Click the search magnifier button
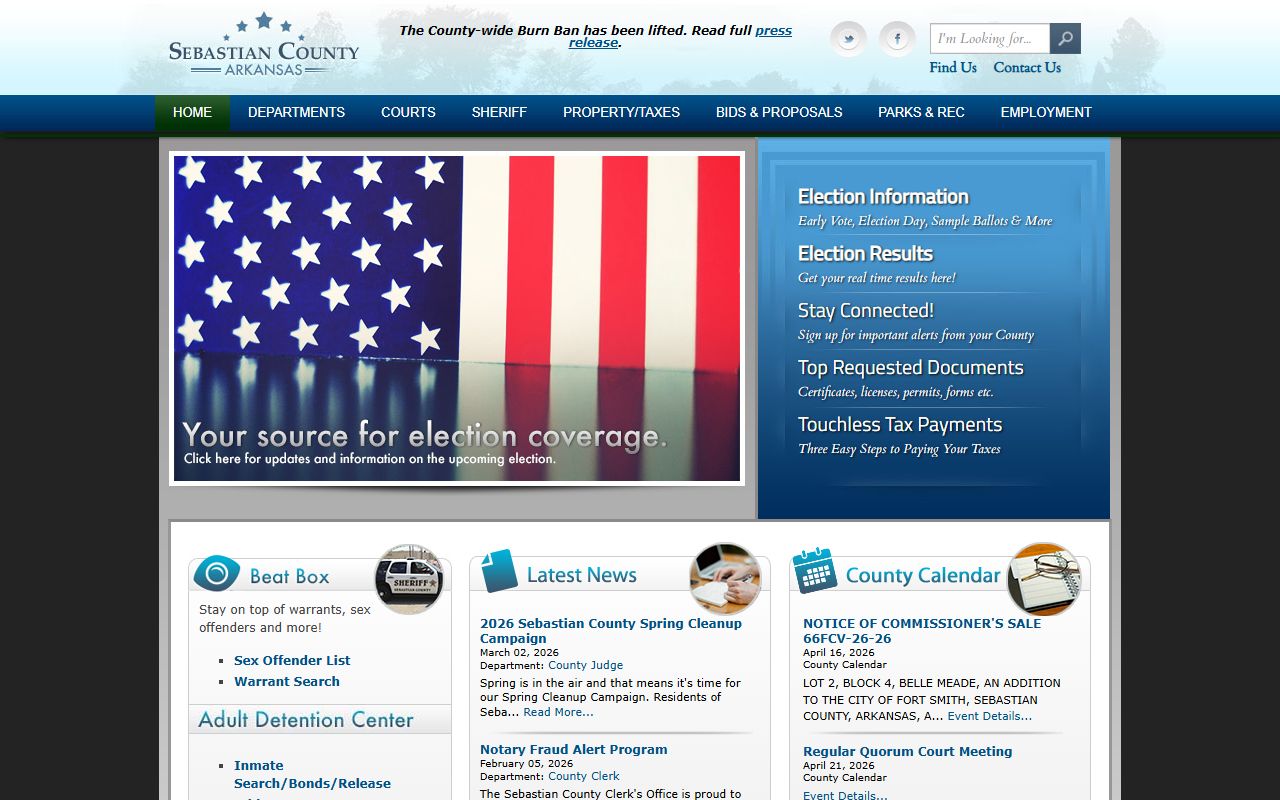The width and height of the screenshot is (1280, 800). [x=1065, y=39]
